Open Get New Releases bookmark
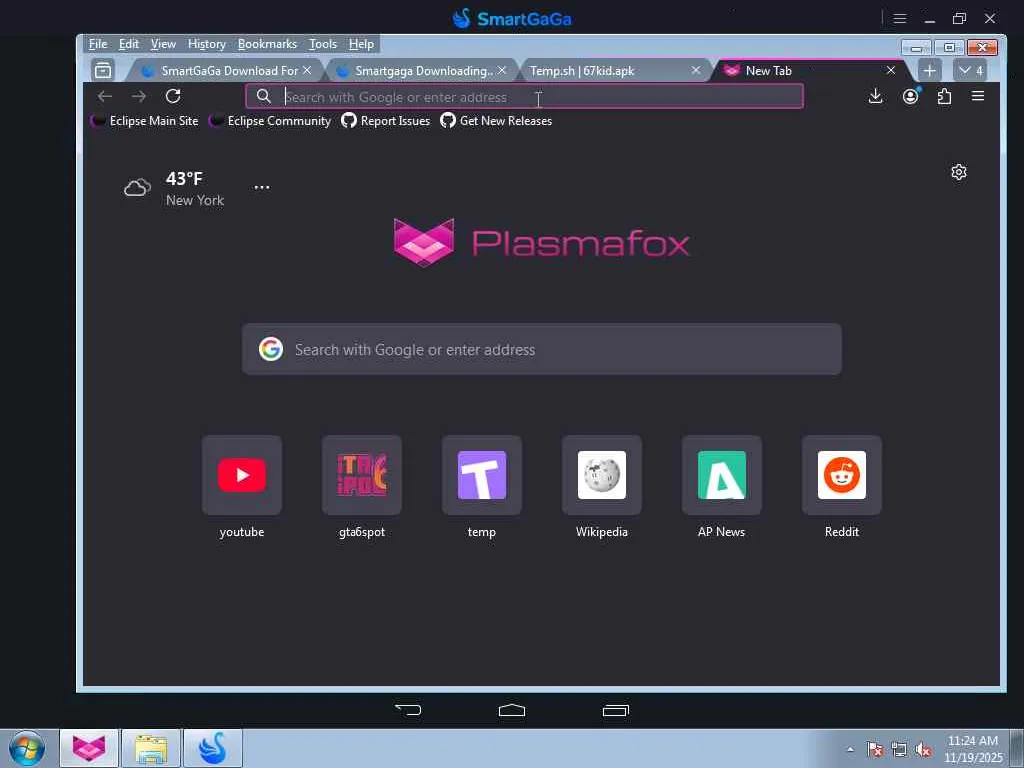Image resolution: width=1024 pixels, height=768 pixels. 496,121
